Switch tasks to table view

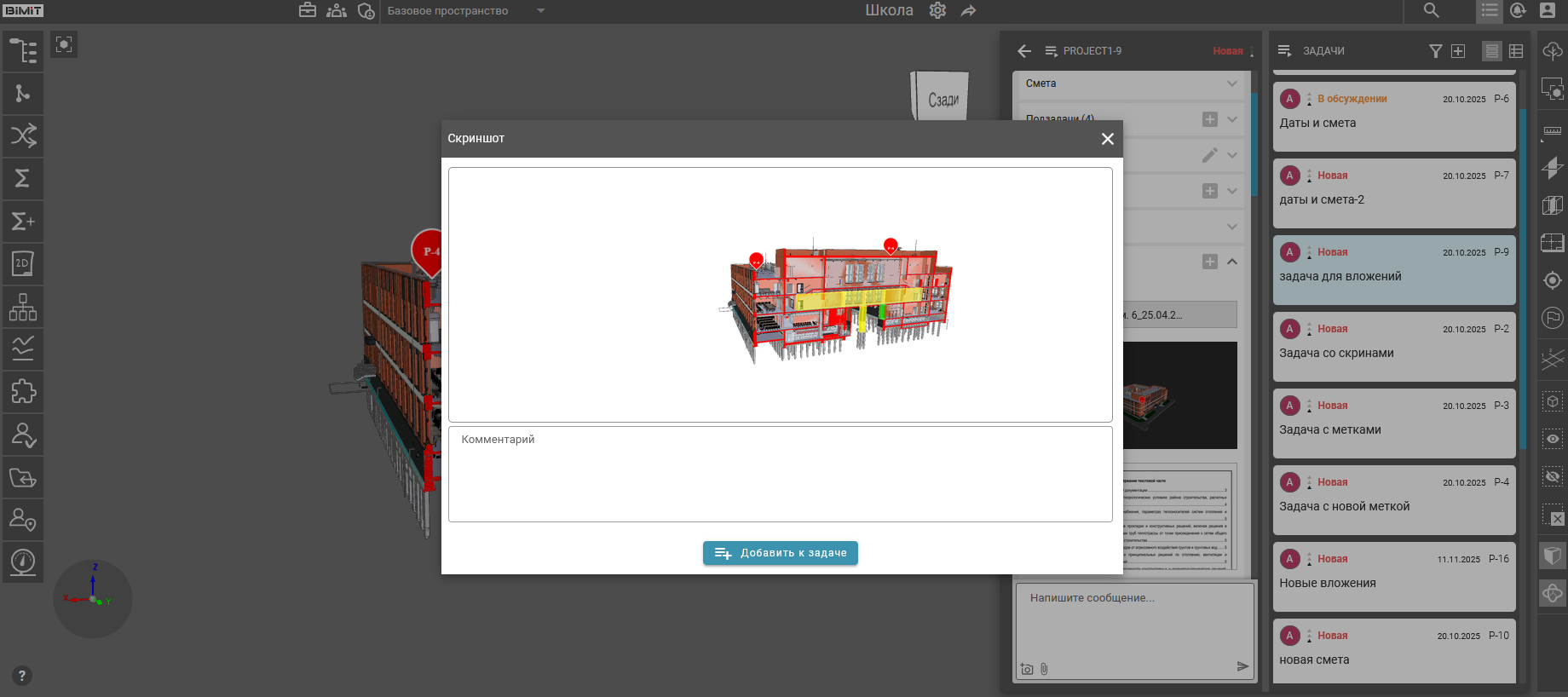[x=1516, y=51]
